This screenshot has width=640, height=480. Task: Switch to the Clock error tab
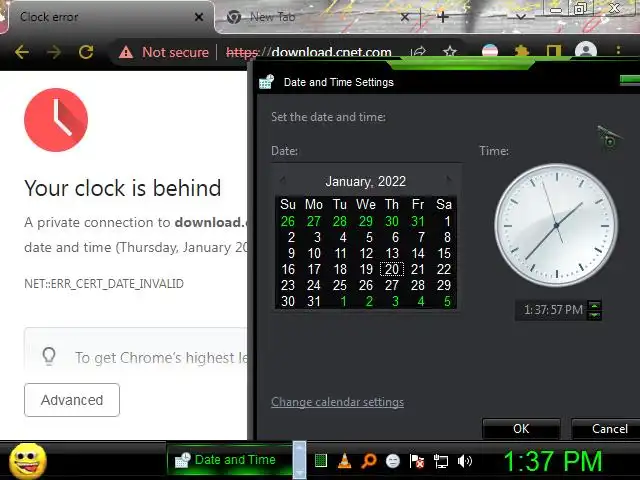coord(107,17)
